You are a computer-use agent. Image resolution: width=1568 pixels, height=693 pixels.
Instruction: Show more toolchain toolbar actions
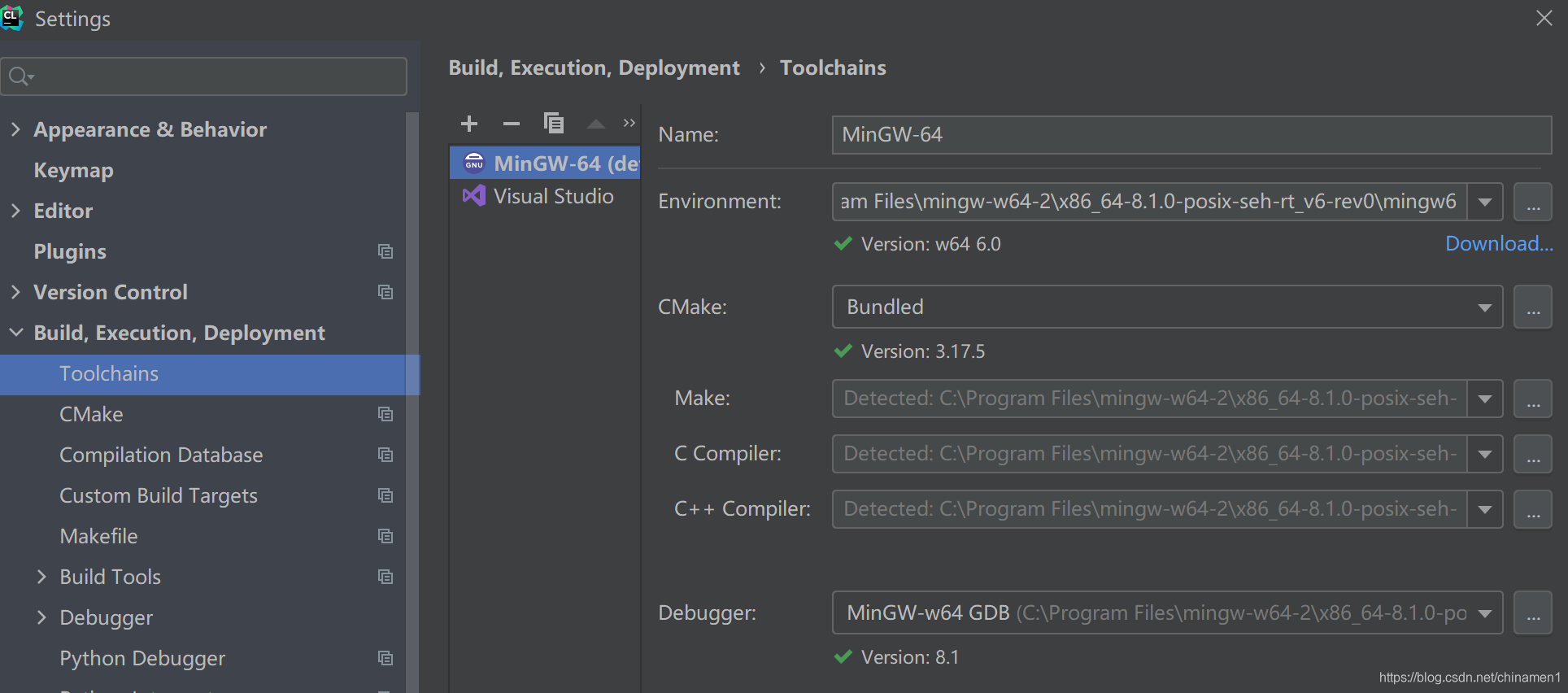(629, 123)
